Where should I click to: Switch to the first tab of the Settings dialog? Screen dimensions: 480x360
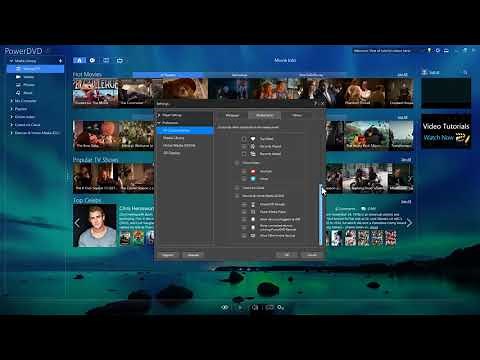232,115
